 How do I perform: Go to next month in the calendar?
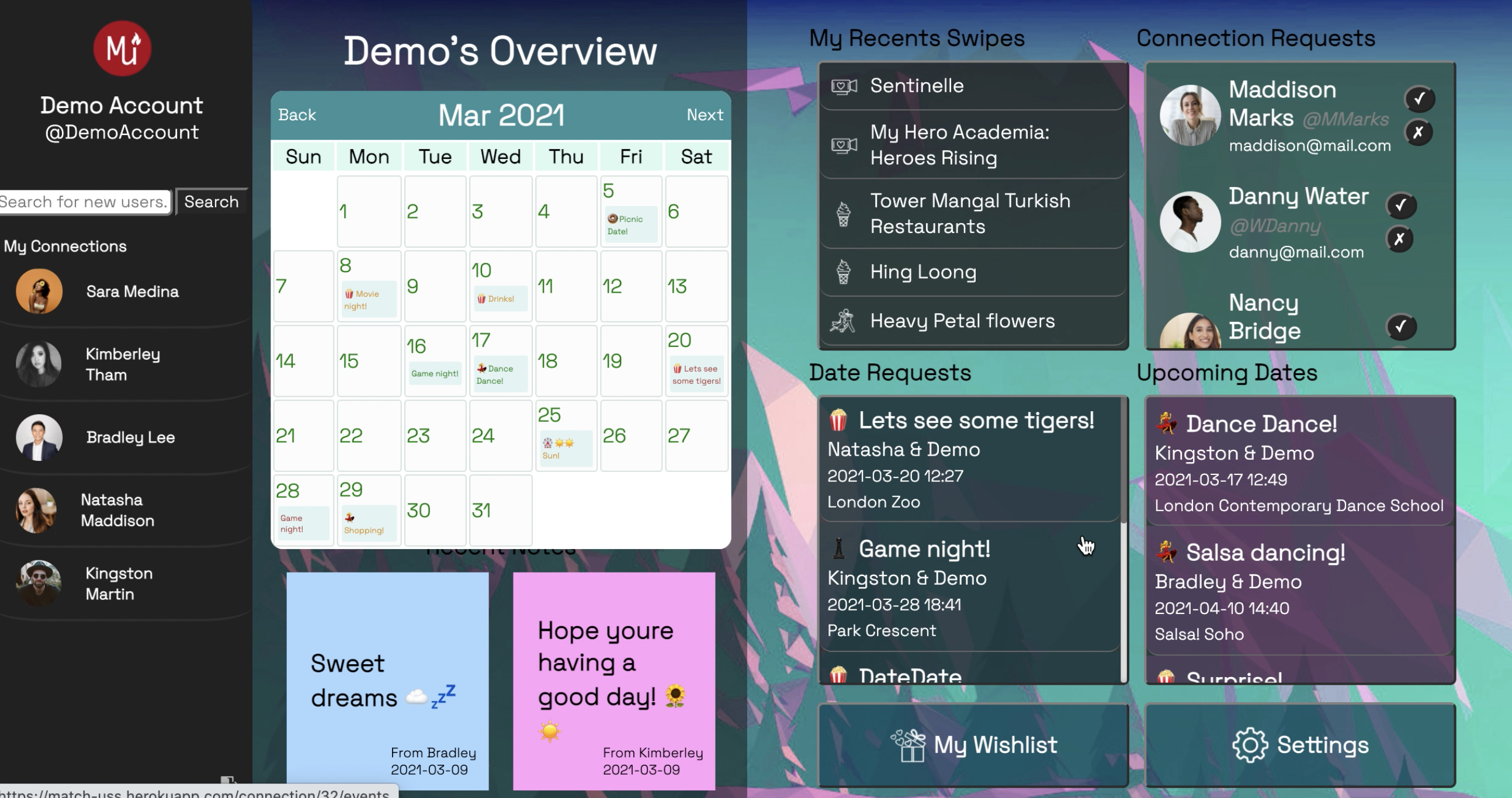(705, 115)
